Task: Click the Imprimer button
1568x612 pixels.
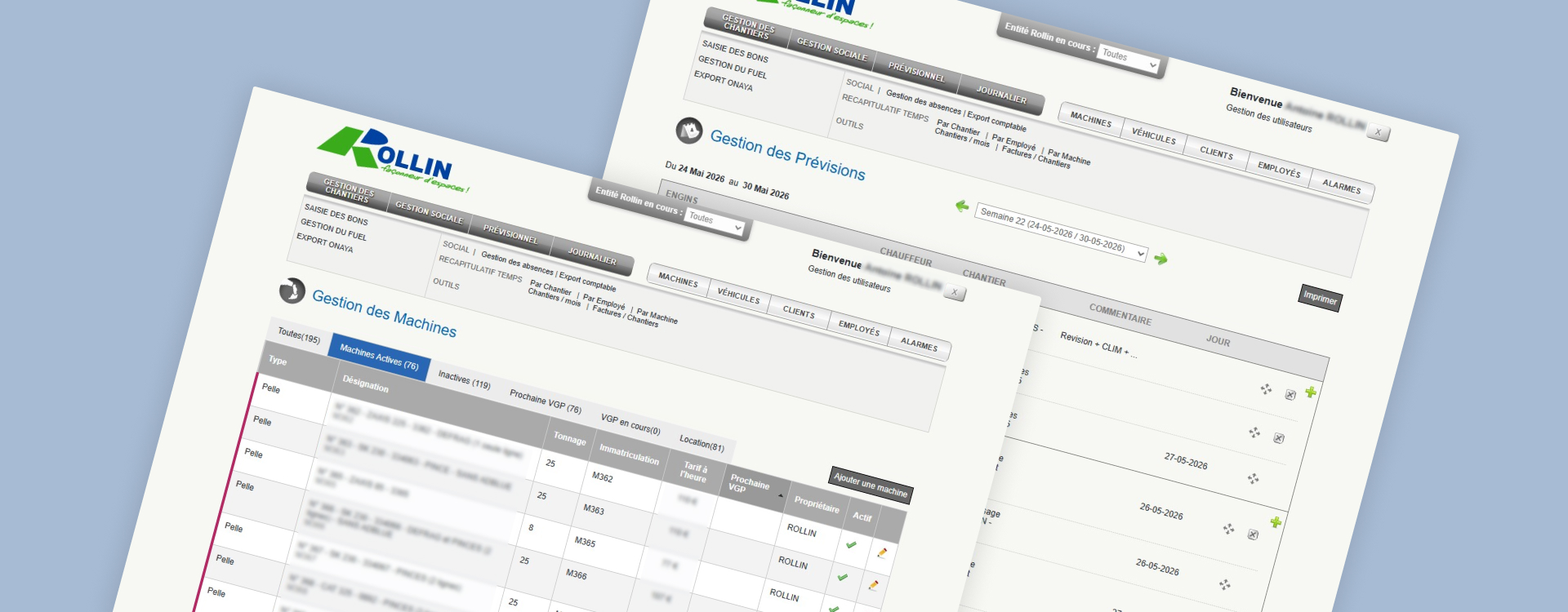Action: click(x=1321, y=298)
